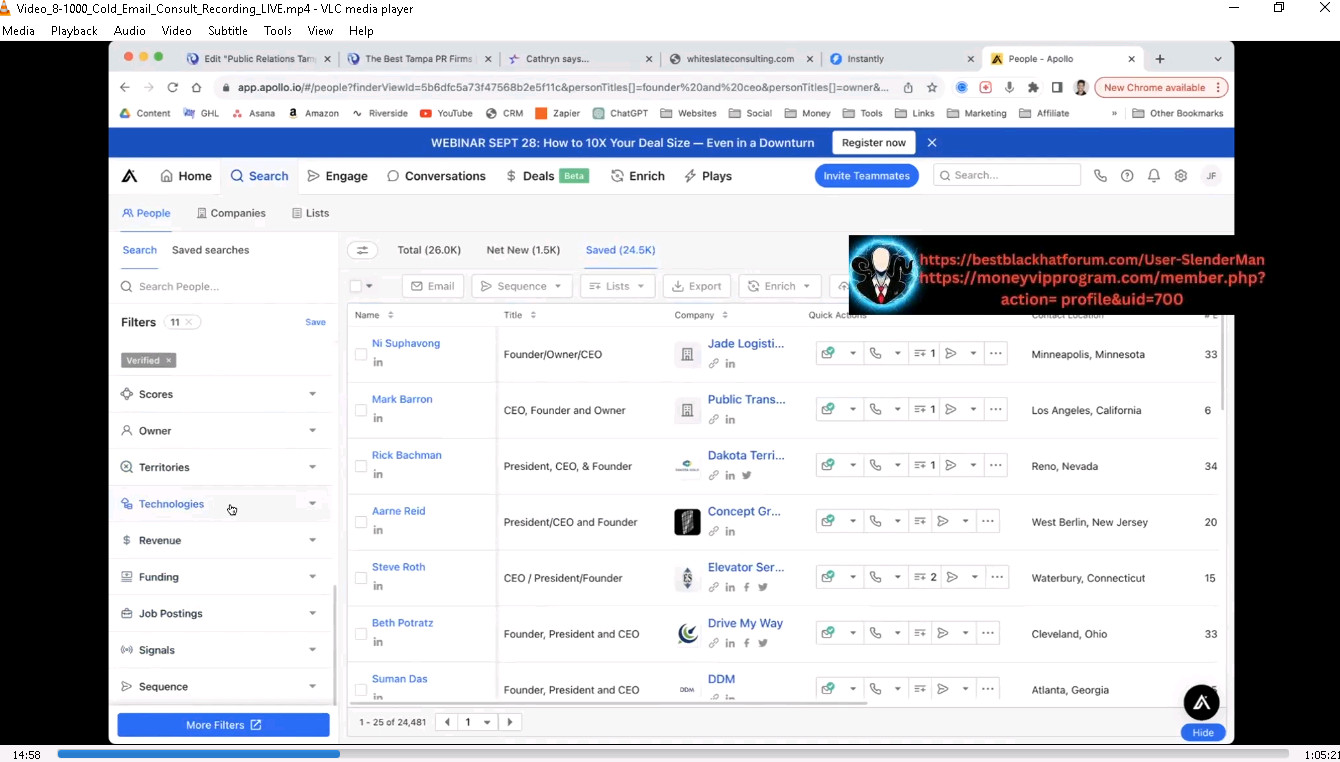Screen dimensions: 1340x762
Task: Click list icon in Beth Potratz row
Action: (x=919, y=634)
